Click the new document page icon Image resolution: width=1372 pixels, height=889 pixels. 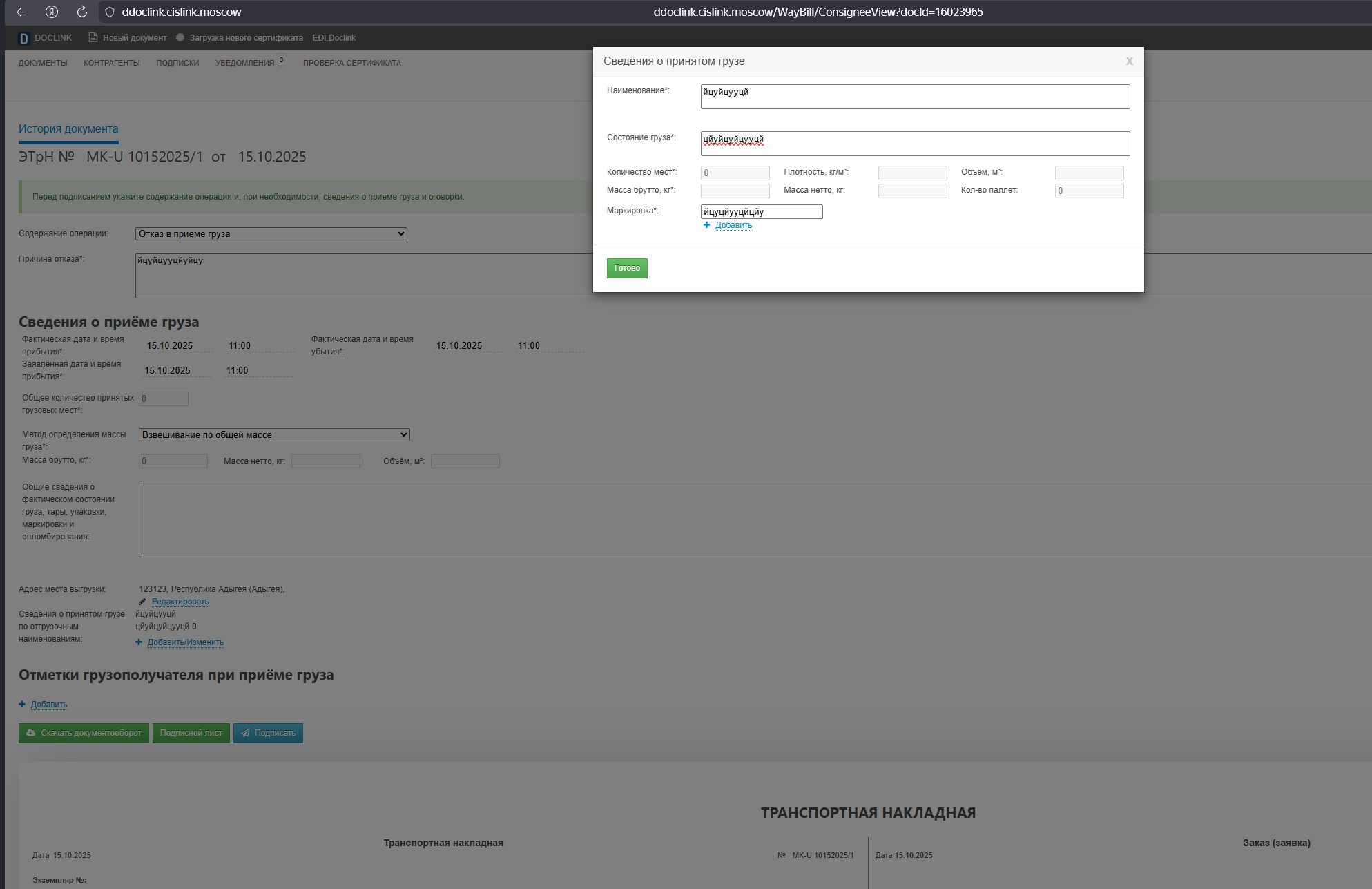[x=93, y=38]
